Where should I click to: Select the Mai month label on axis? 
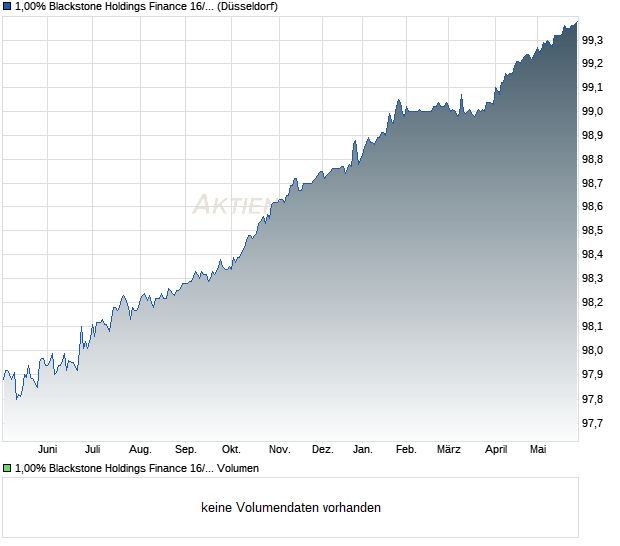click(538, 450)
